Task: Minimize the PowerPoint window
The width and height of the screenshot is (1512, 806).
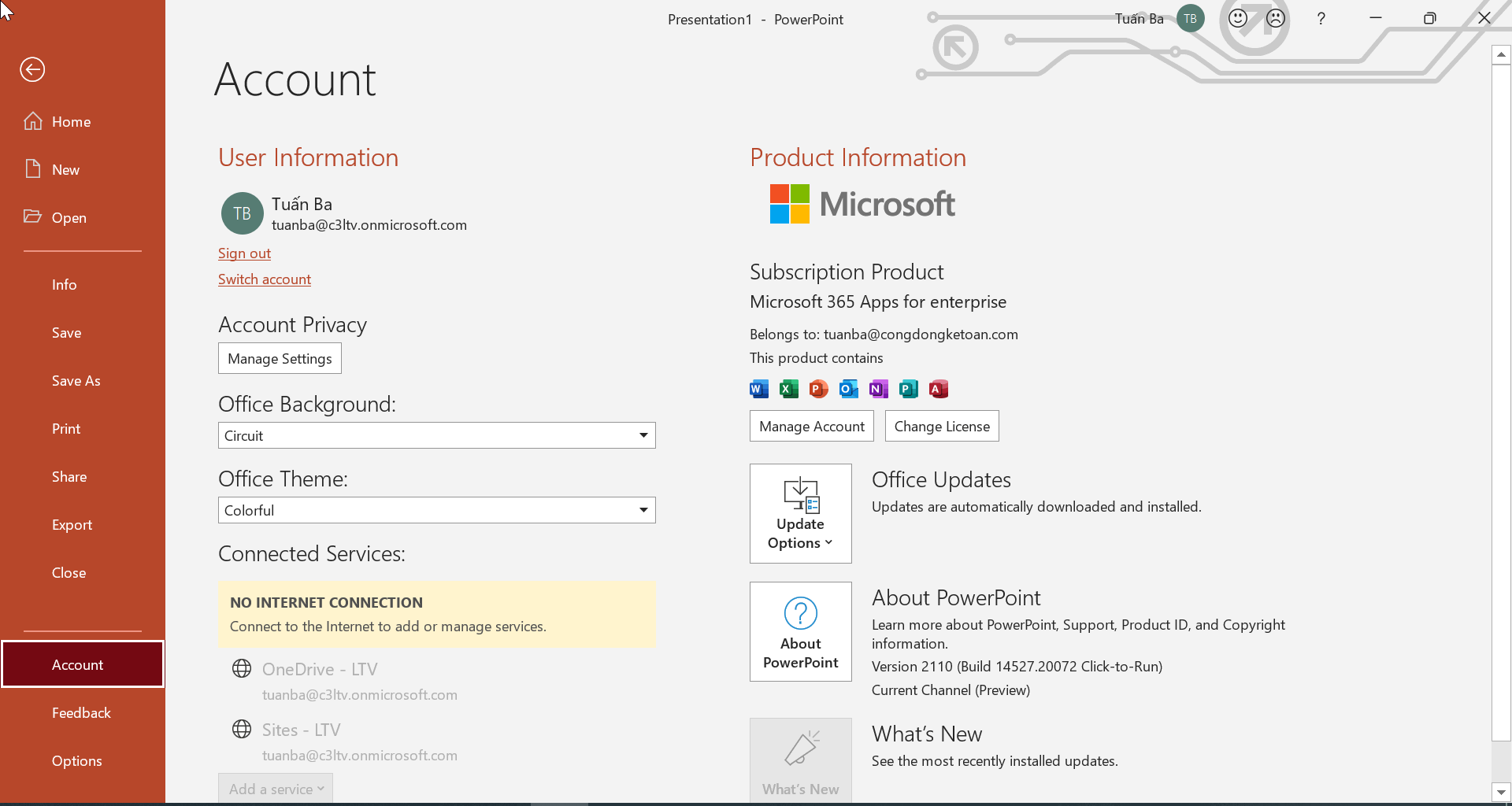Action: click(x=1376, y=18)
